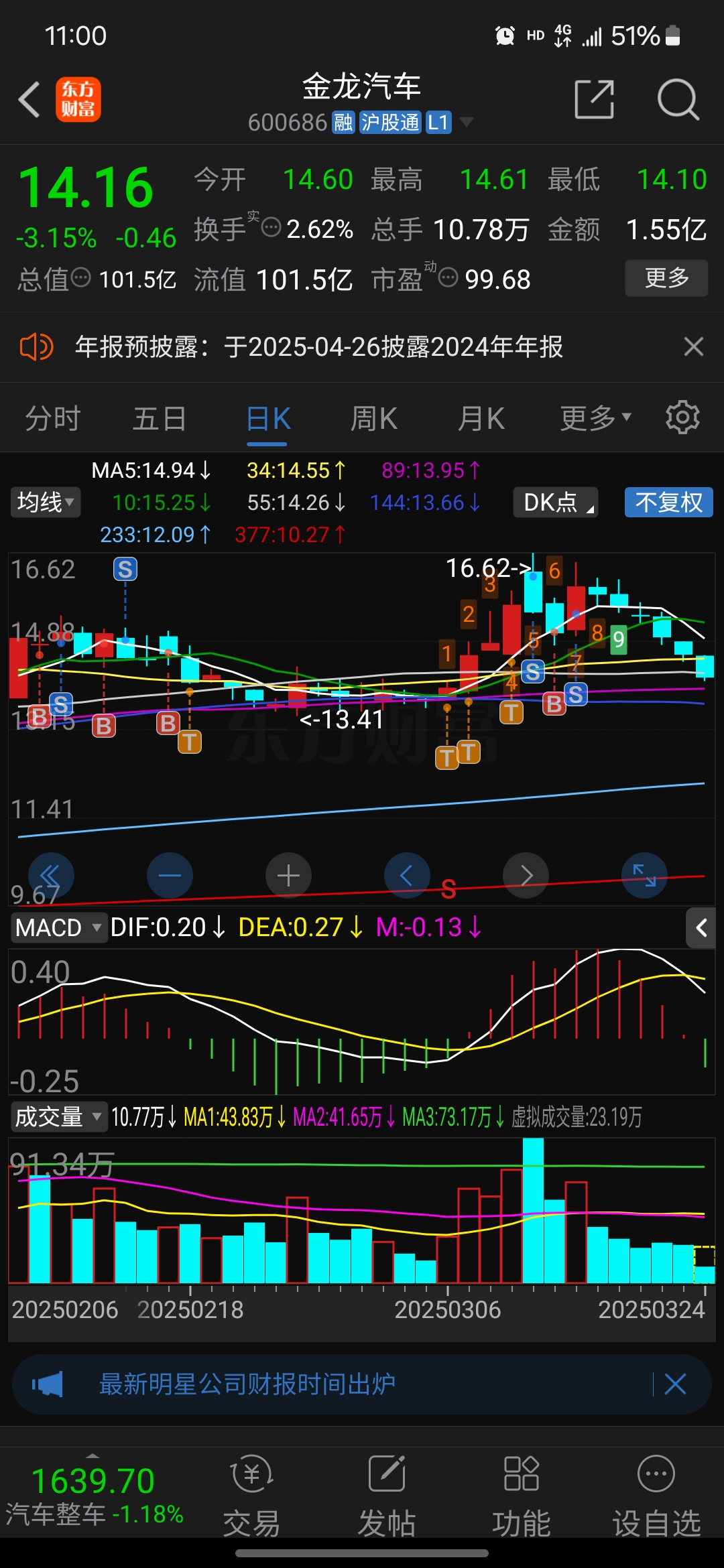Open the 更多 quote details button

(666, 278)
